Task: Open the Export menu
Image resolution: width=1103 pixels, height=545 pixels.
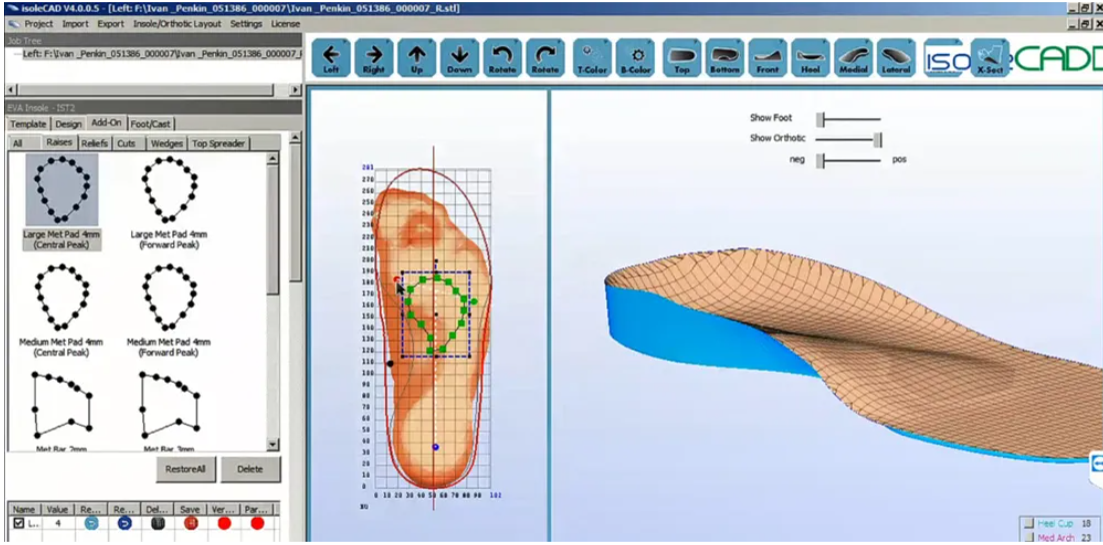Action: (110, 23)
